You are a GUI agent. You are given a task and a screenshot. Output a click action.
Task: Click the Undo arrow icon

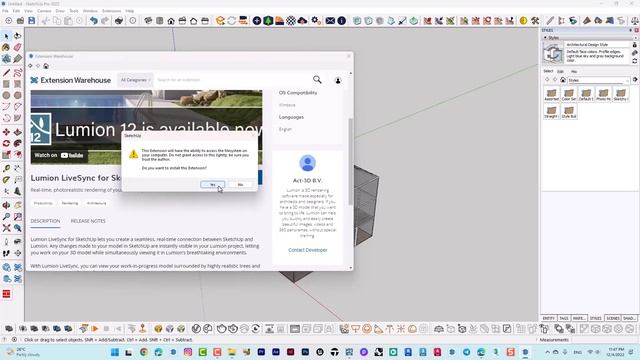[94, 21]
